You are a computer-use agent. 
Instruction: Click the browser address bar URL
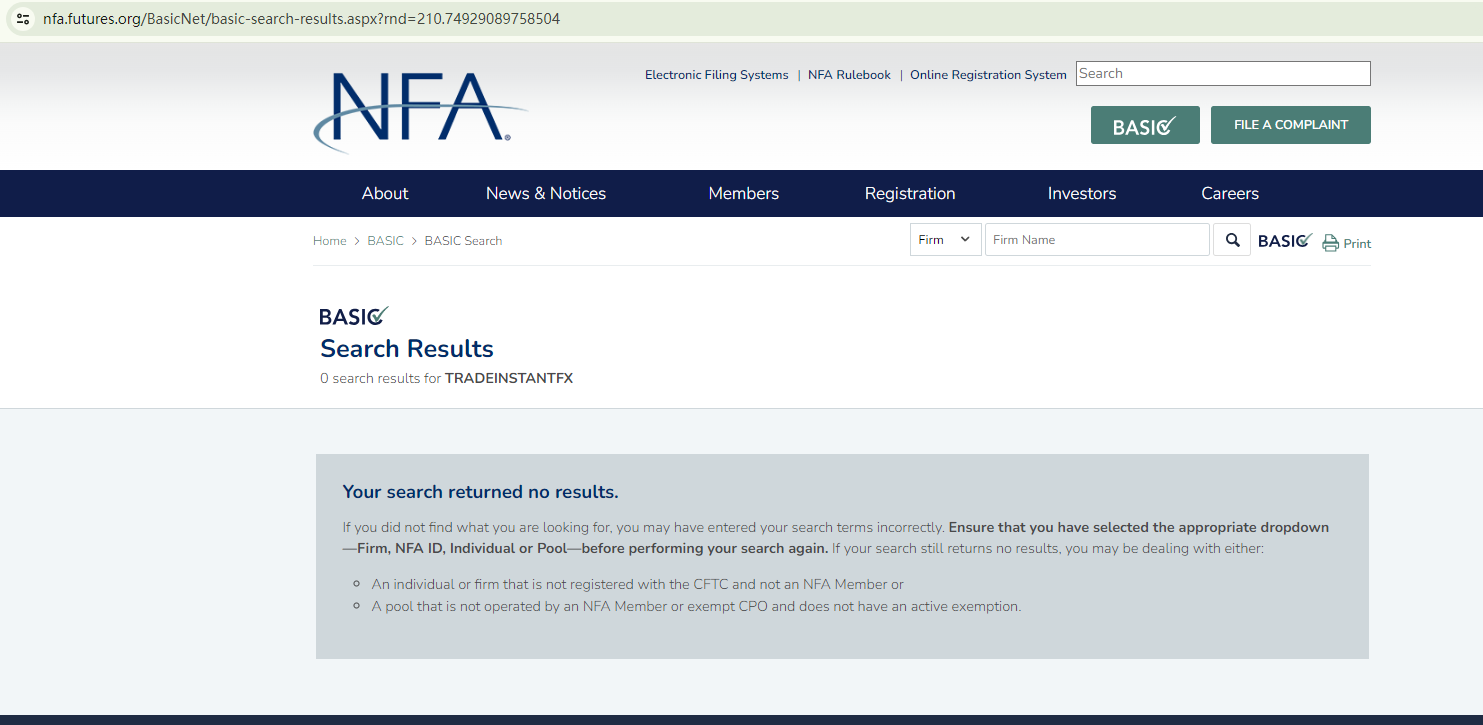[301, 19]
